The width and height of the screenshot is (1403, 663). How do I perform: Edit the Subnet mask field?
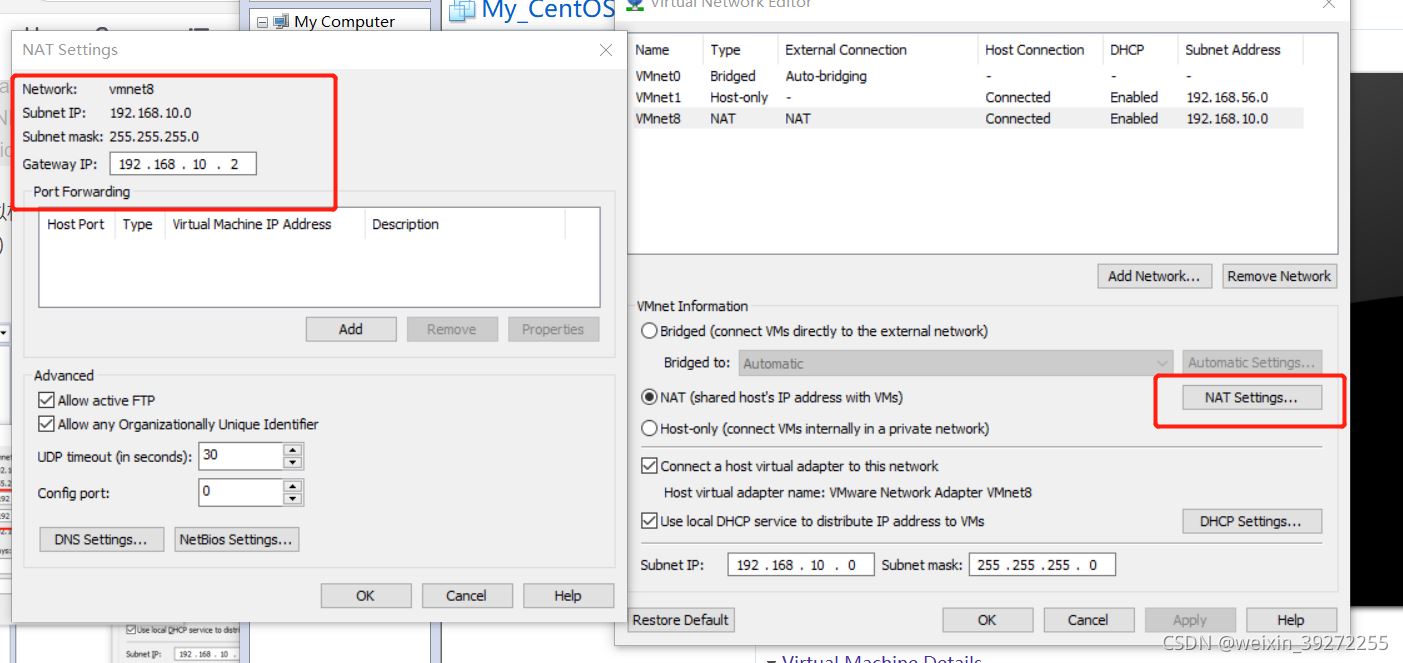click(1041, 565)
